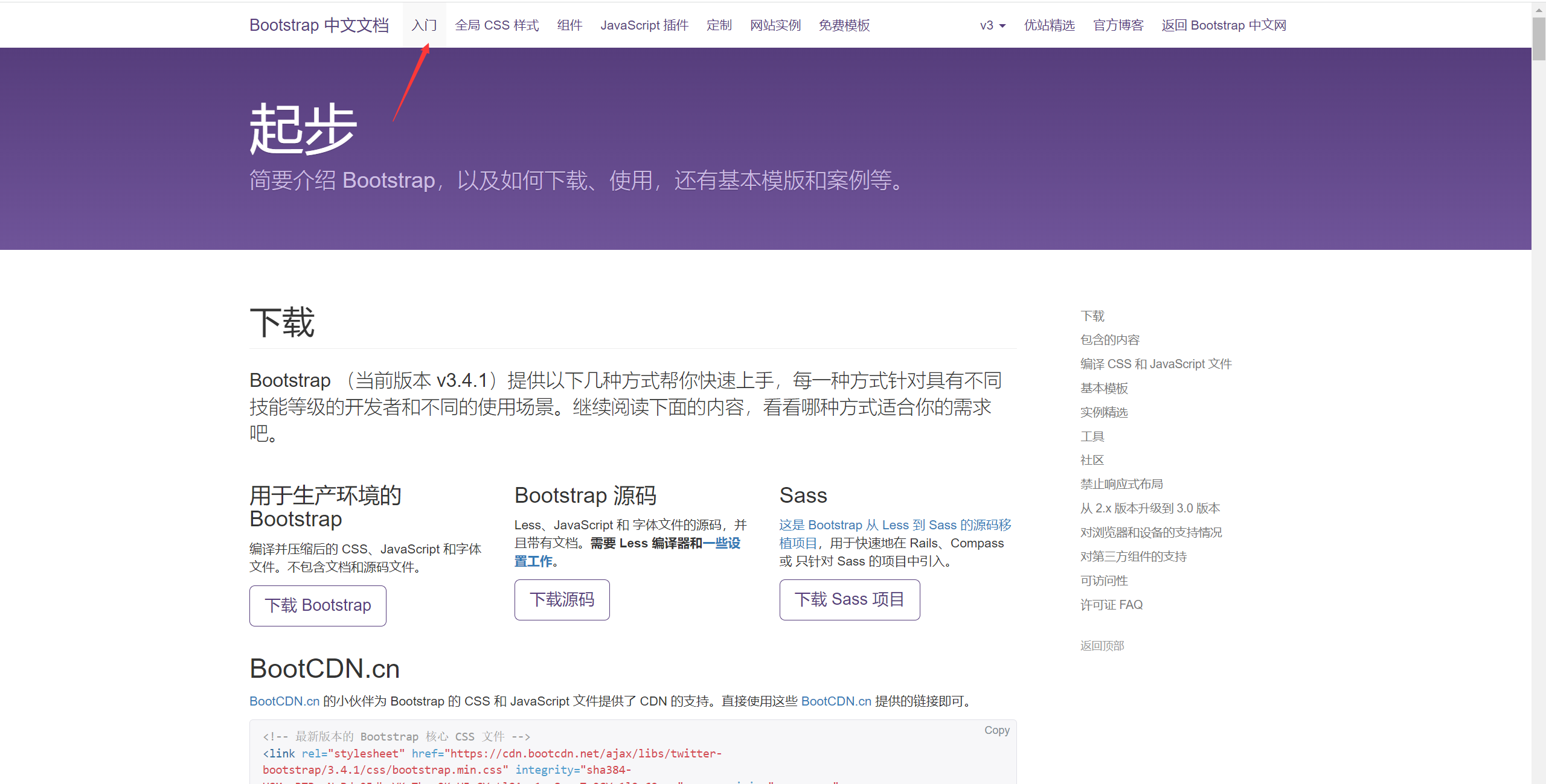
Task: Copy the CDN code snippet
Action: [996, 730]
